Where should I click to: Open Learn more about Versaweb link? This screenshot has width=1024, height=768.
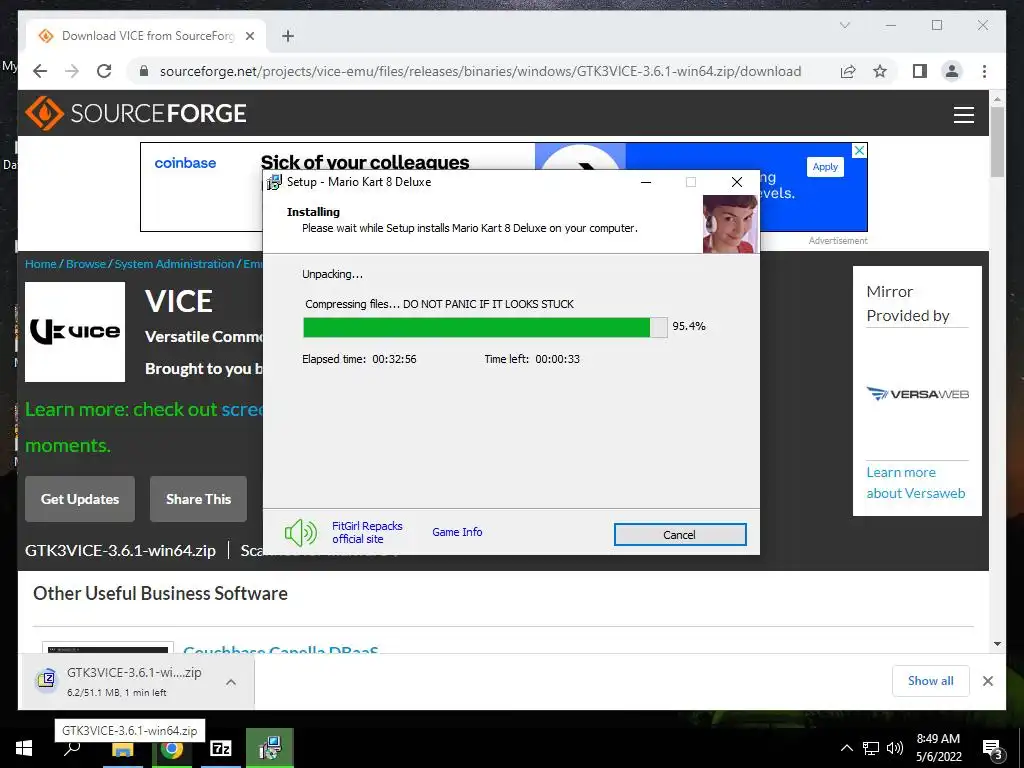tap(916, 483)
